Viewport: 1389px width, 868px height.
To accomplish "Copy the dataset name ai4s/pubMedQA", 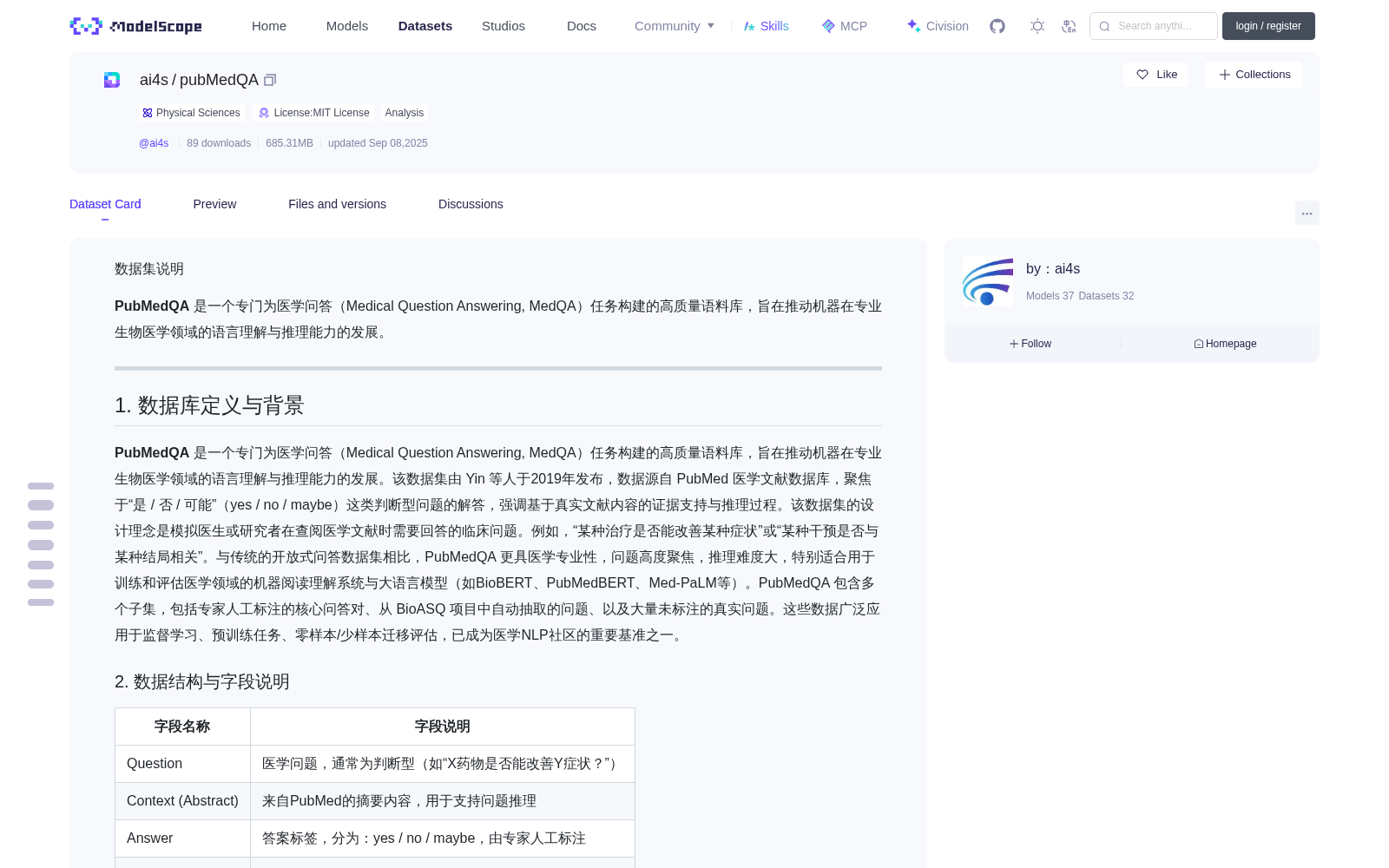I will tap(270, 80).
